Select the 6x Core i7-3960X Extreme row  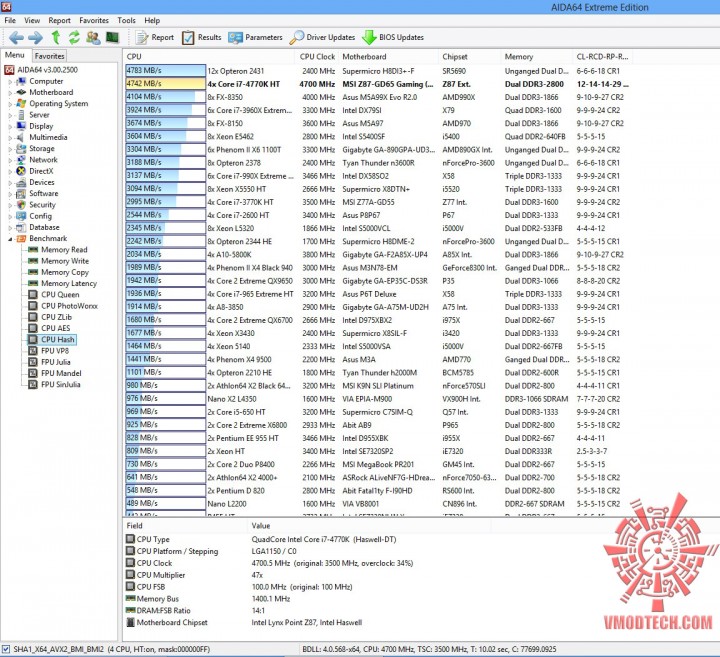click(x=377, y=111)
